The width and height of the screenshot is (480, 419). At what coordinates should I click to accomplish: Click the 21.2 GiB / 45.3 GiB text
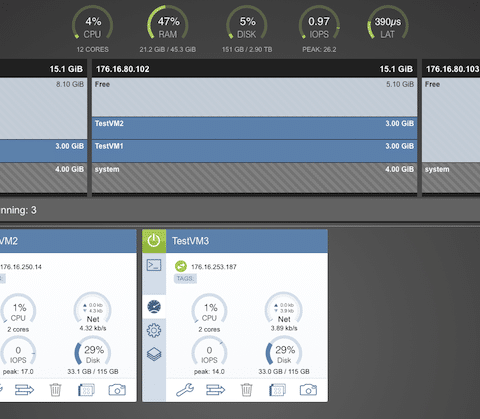tap(168, 50)
